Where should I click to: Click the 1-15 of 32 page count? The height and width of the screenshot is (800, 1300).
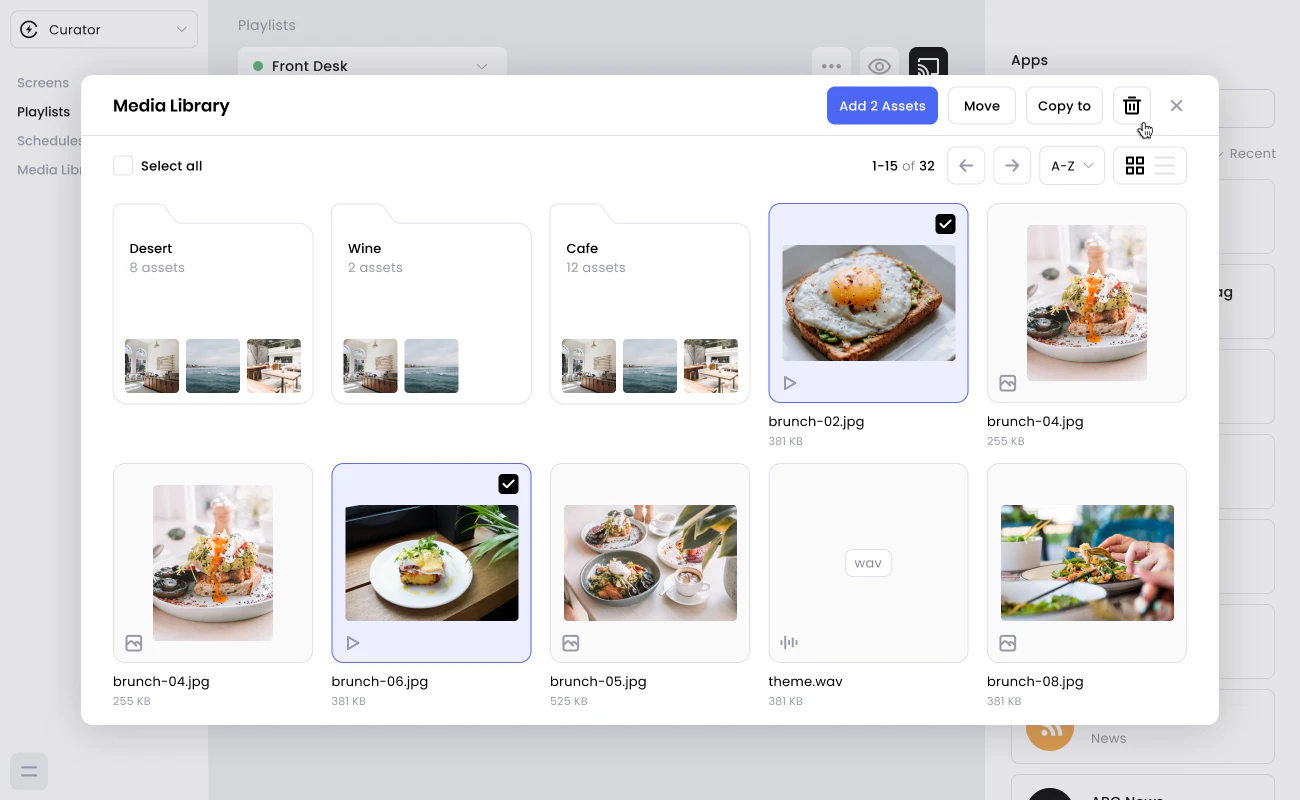point(903,166)
